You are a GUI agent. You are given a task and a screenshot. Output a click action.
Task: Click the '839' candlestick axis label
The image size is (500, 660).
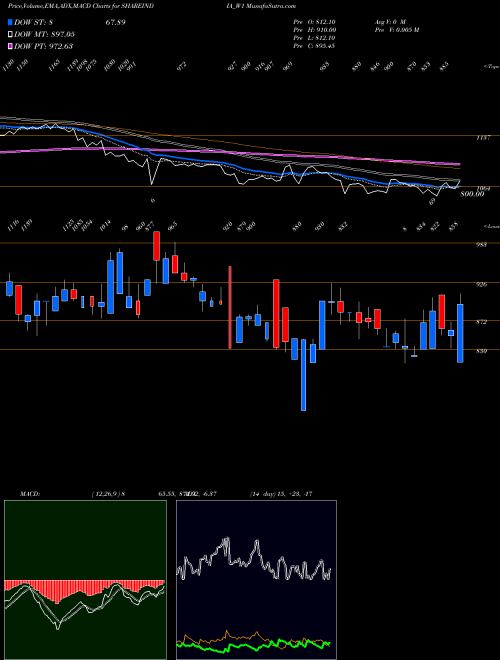coord(482,351)
